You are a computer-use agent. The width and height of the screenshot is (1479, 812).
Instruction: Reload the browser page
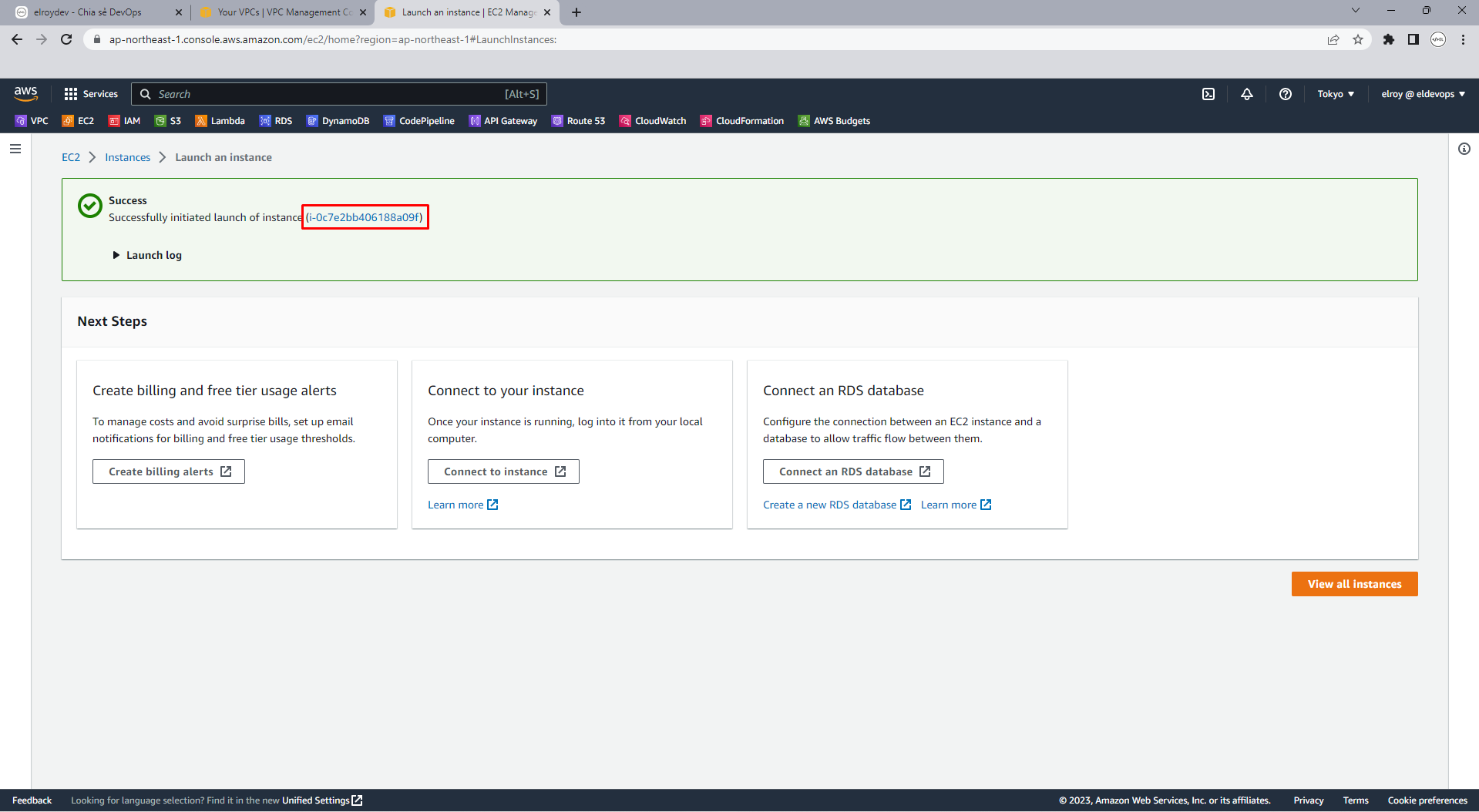[x=66, y=39]
